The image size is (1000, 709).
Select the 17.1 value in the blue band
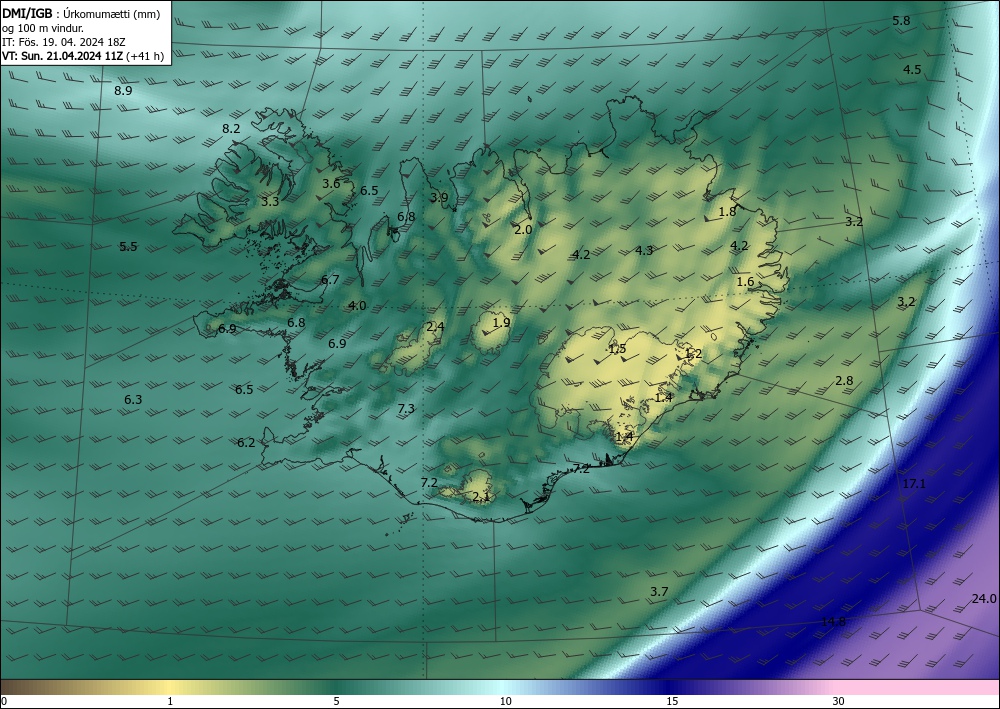914,484
